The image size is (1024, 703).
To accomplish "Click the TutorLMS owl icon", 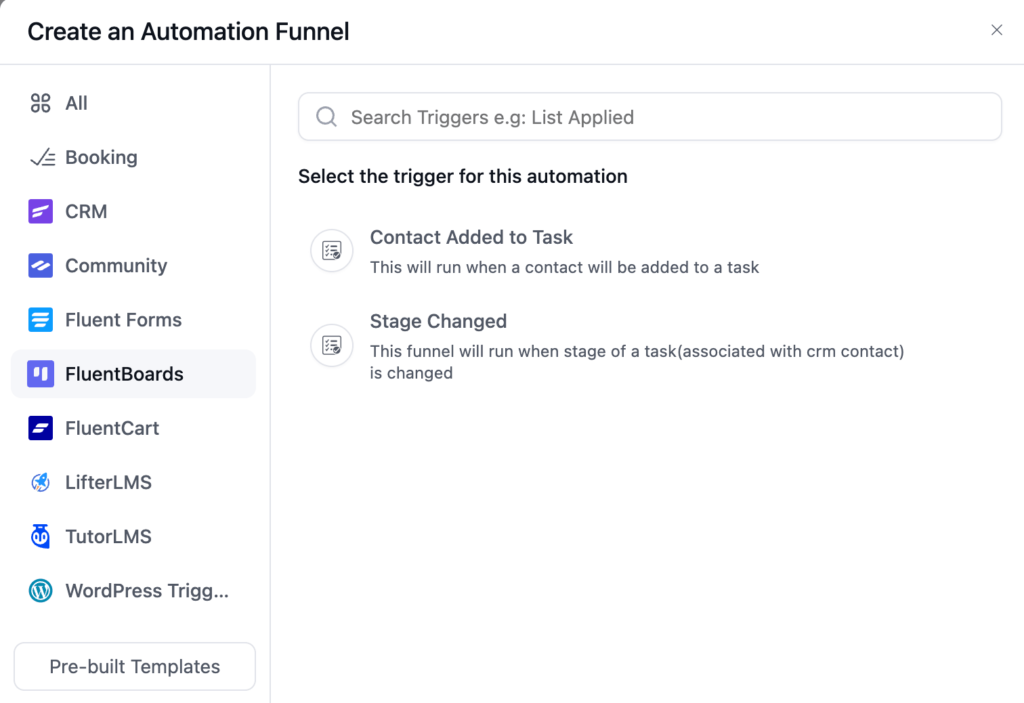I will (40, 536).
